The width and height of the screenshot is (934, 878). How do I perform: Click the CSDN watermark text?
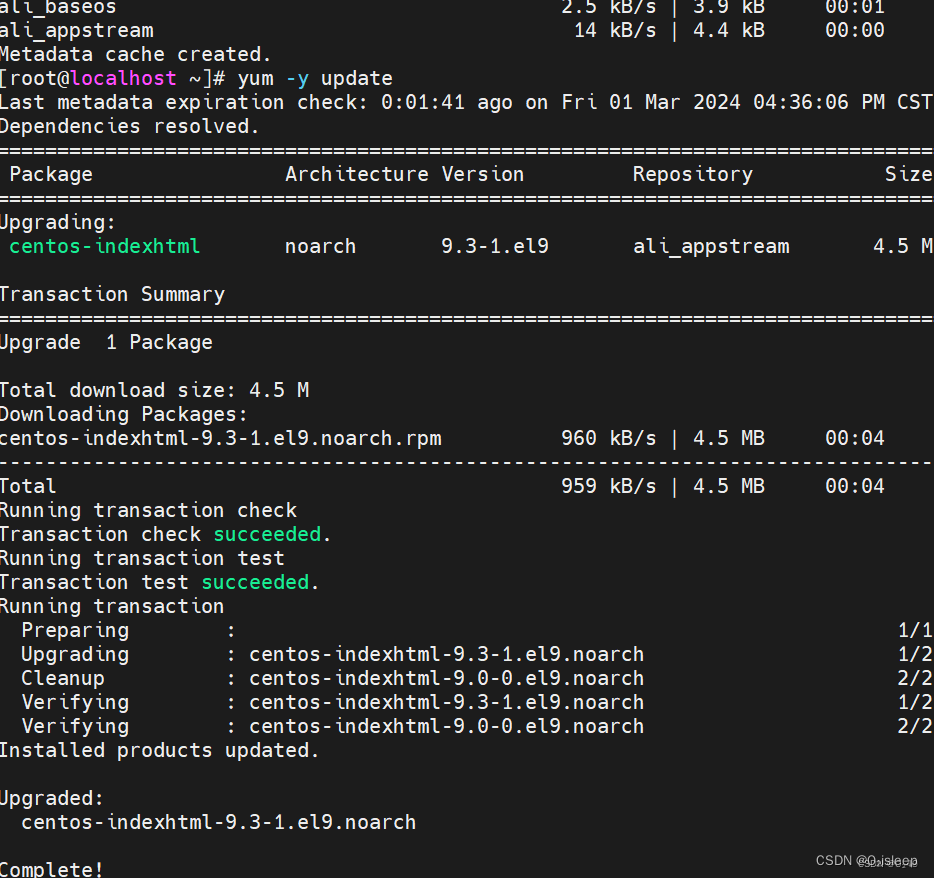[x=866, y=861]
